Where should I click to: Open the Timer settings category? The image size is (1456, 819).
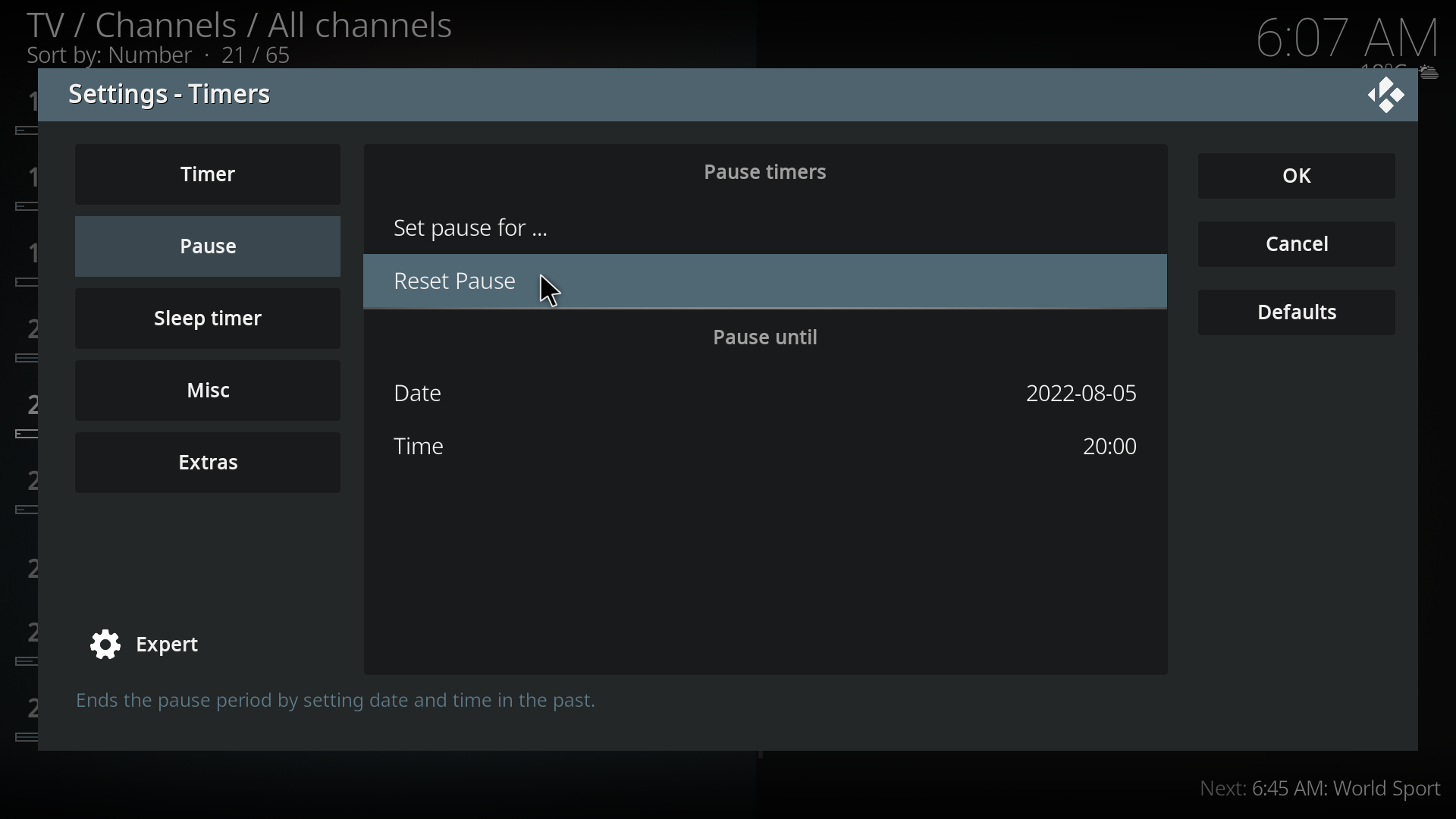point(208,175)
